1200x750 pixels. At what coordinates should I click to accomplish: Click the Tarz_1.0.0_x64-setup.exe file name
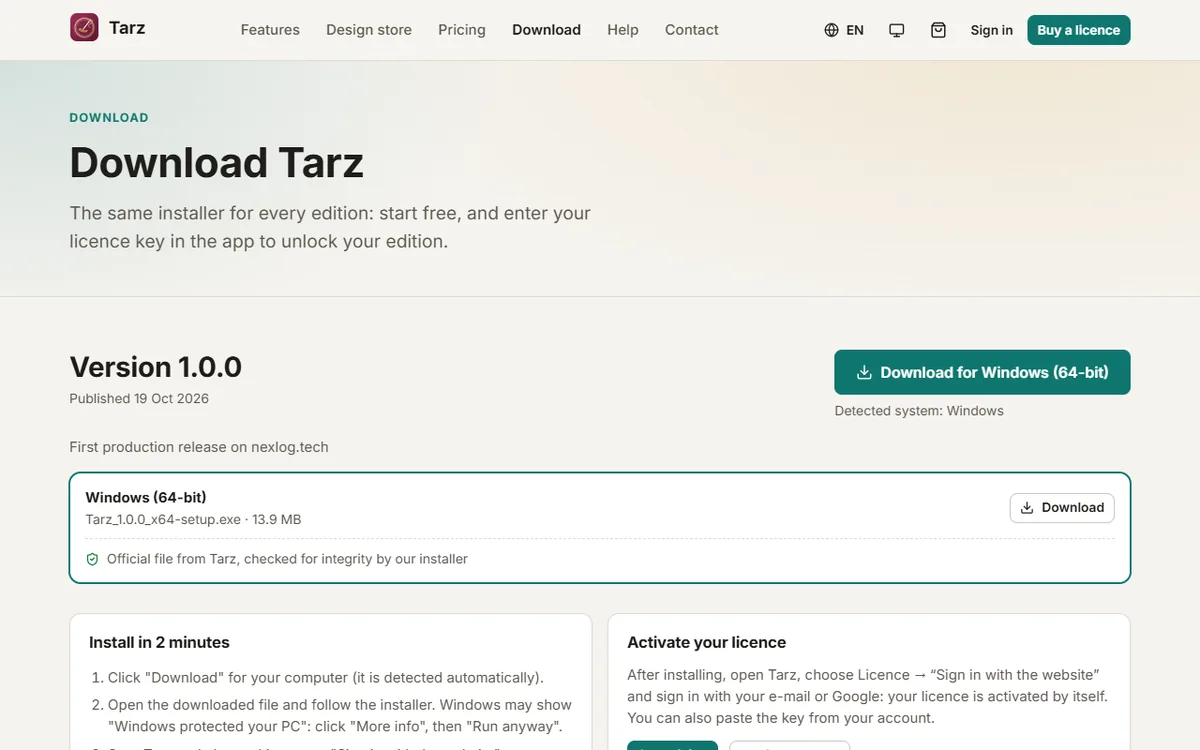(x=163, y=519)
